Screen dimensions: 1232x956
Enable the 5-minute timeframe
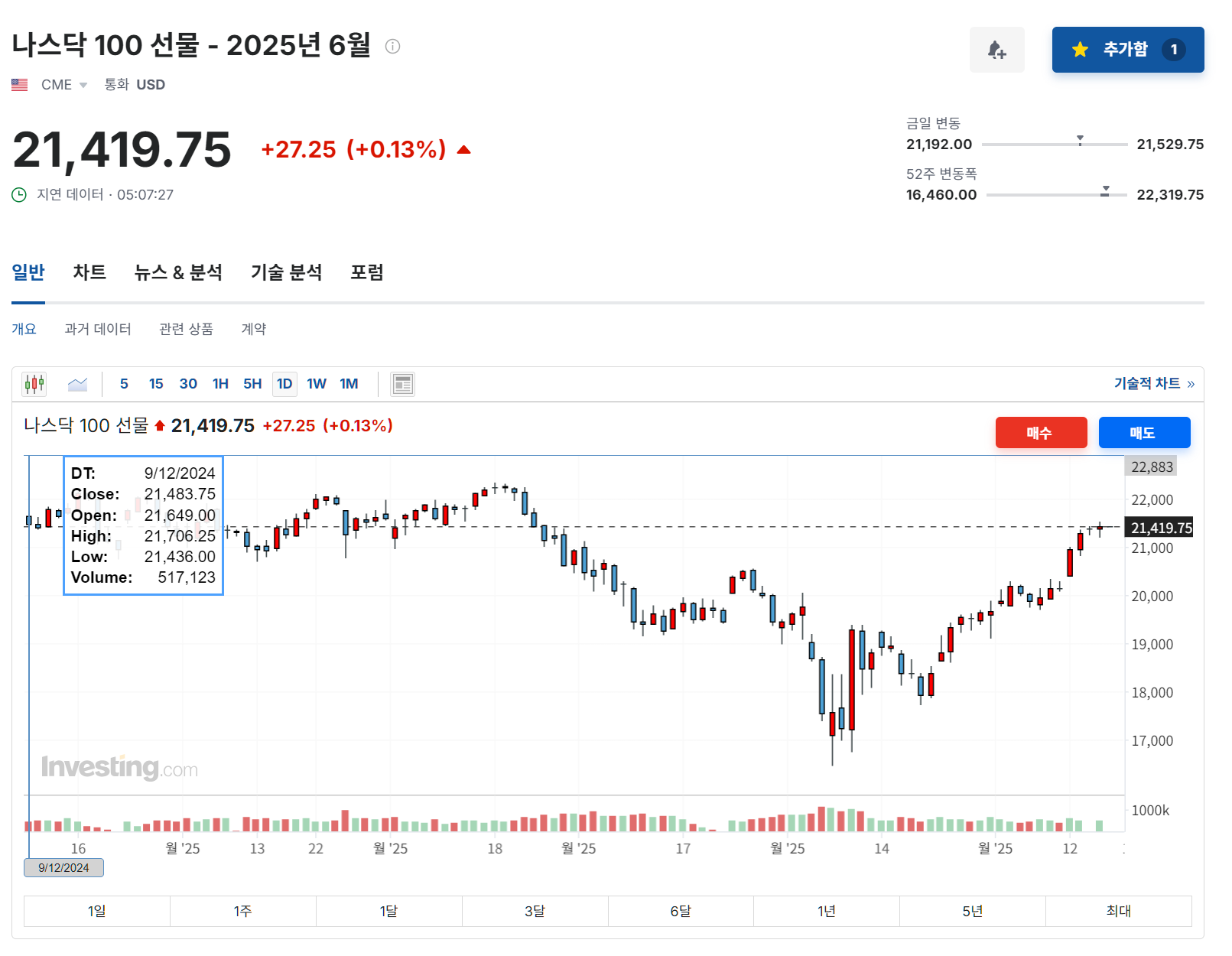click(124, 383)
